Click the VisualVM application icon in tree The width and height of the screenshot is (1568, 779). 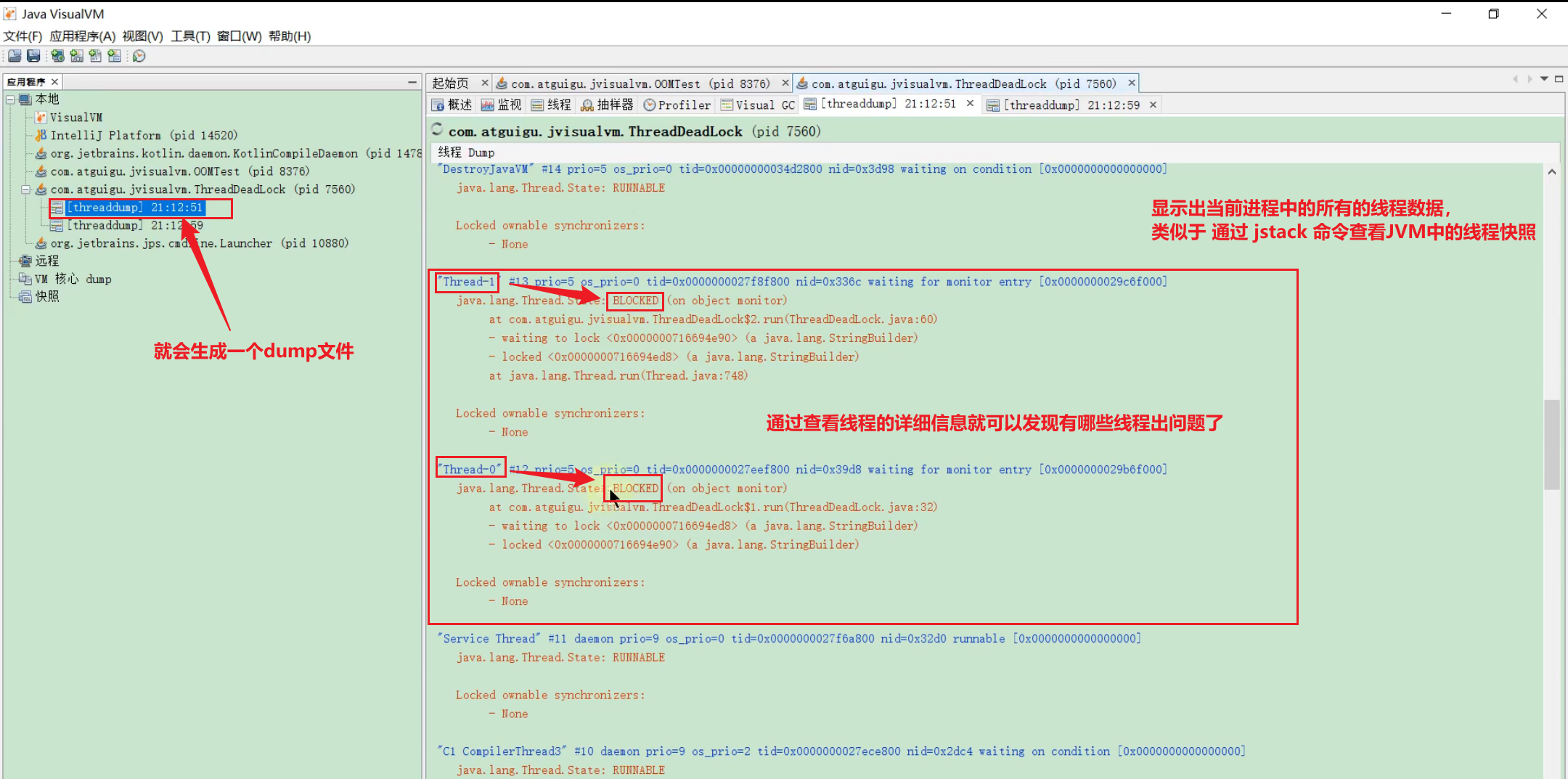[41, 118]
